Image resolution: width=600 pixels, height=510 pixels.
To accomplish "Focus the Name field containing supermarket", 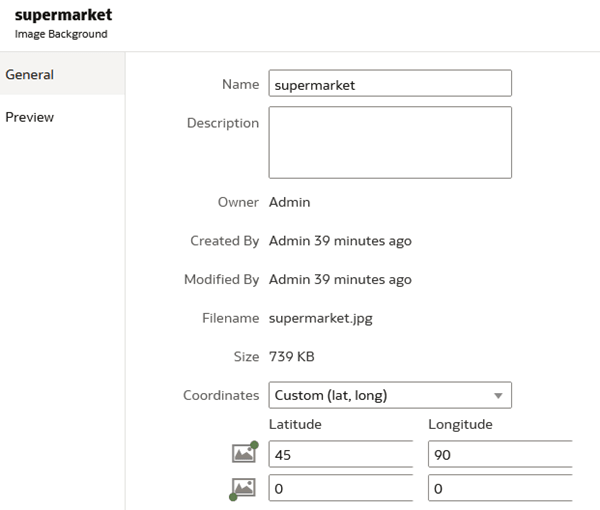I will (x=390, y=85).
